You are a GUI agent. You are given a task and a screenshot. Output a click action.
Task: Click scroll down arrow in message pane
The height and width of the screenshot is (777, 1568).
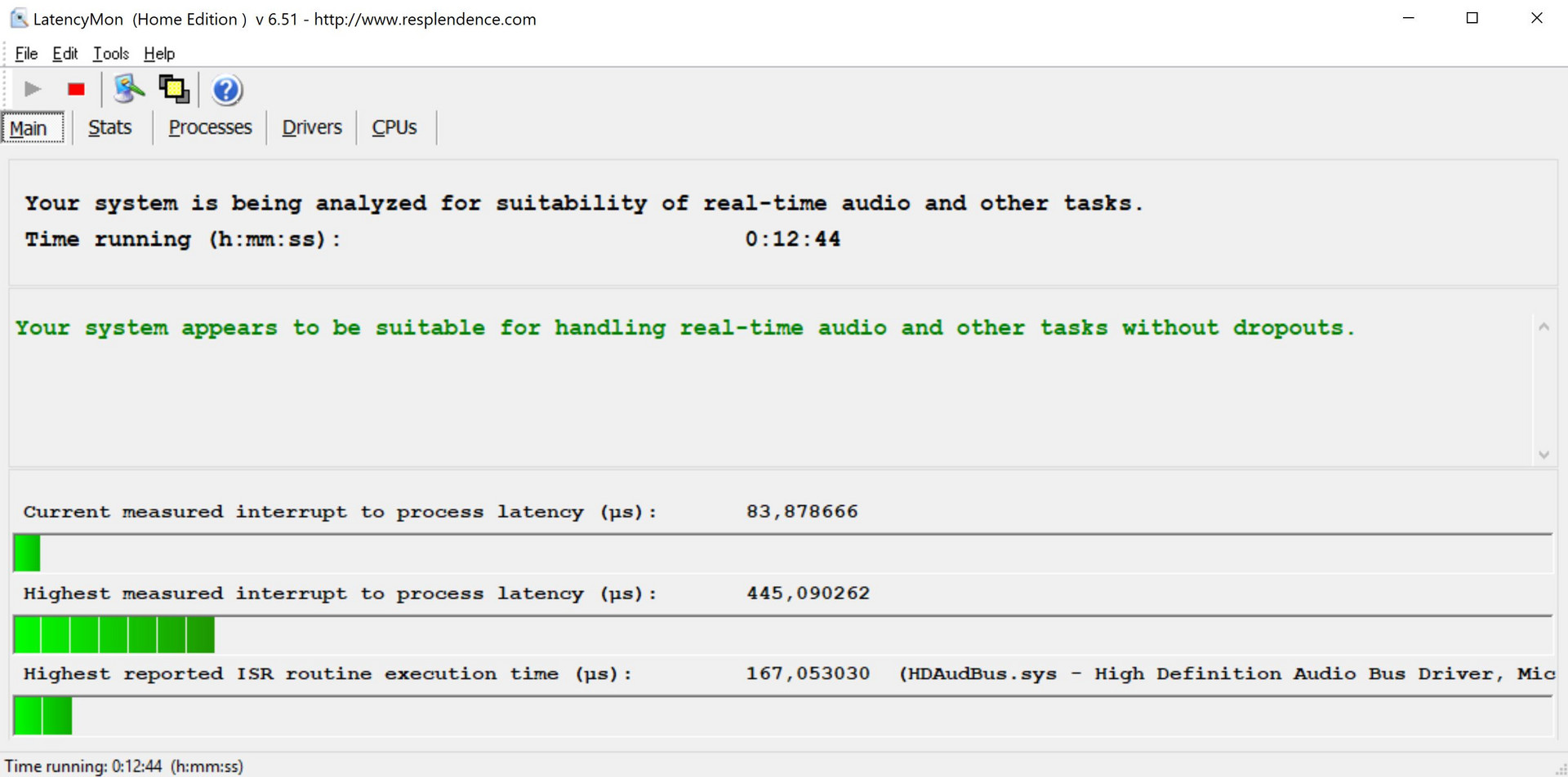tap(1543, 455)
